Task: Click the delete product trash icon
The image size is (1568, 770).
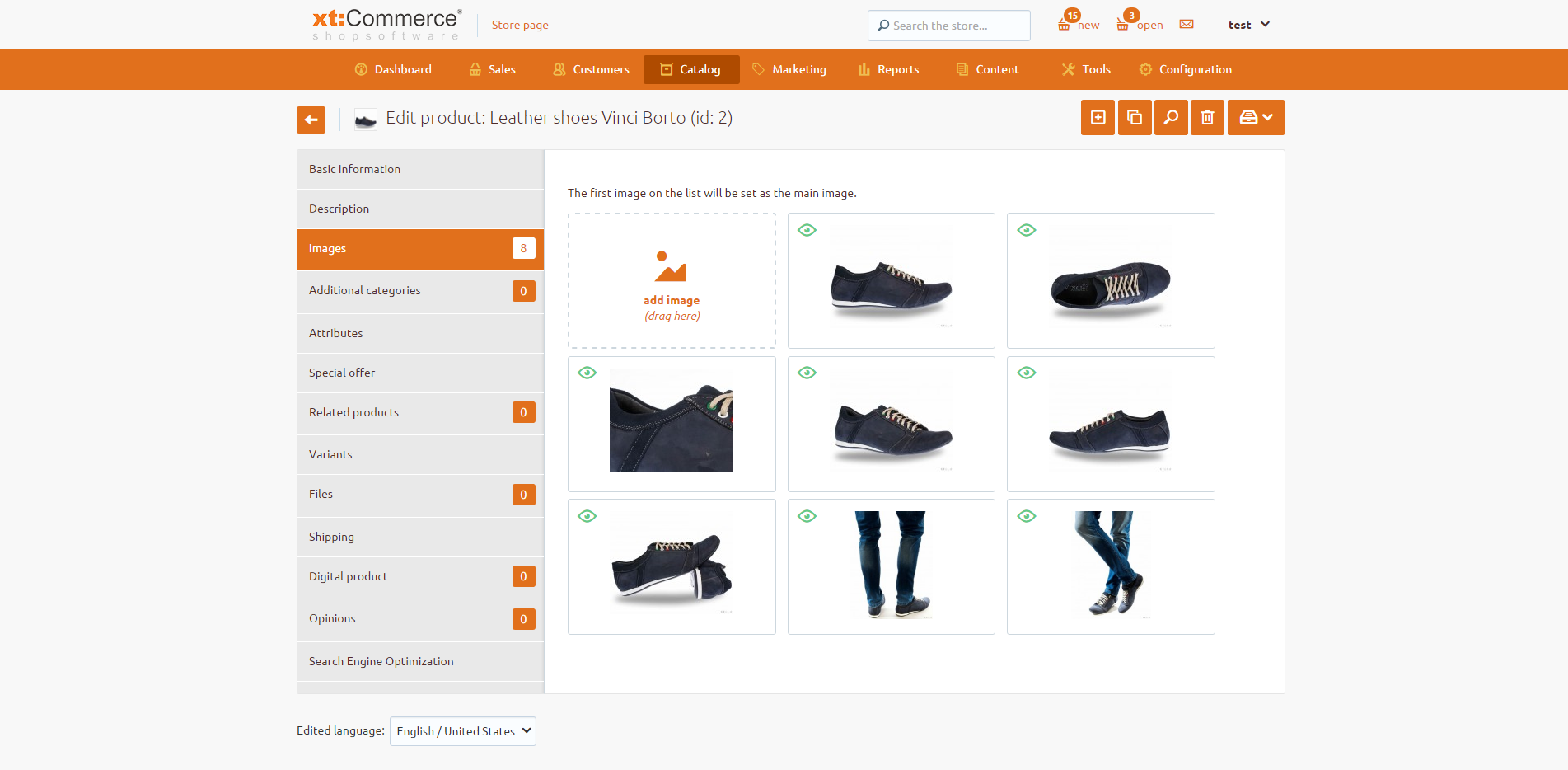Action: pyautogui.click(x=1207, y=117)
